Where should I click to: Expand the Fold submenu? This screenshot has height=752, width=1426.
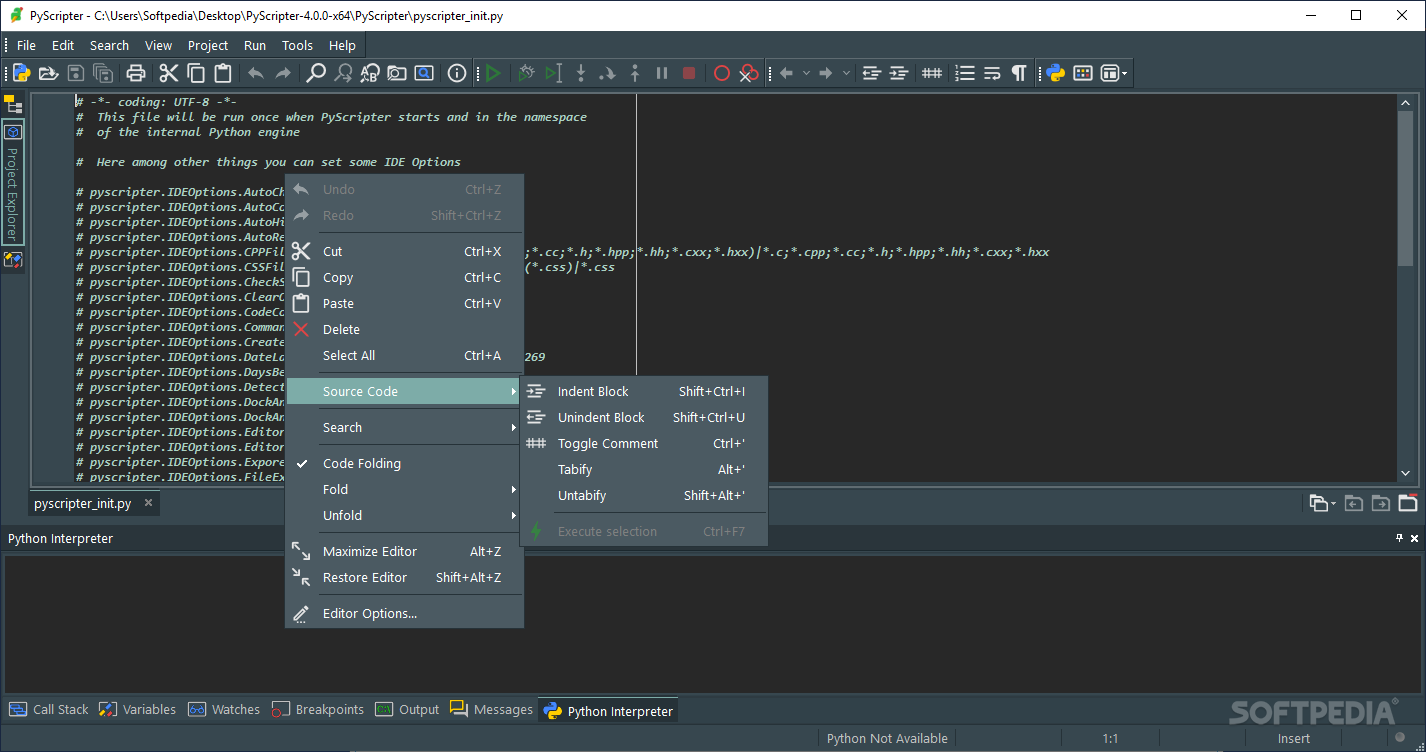(404, 489)
